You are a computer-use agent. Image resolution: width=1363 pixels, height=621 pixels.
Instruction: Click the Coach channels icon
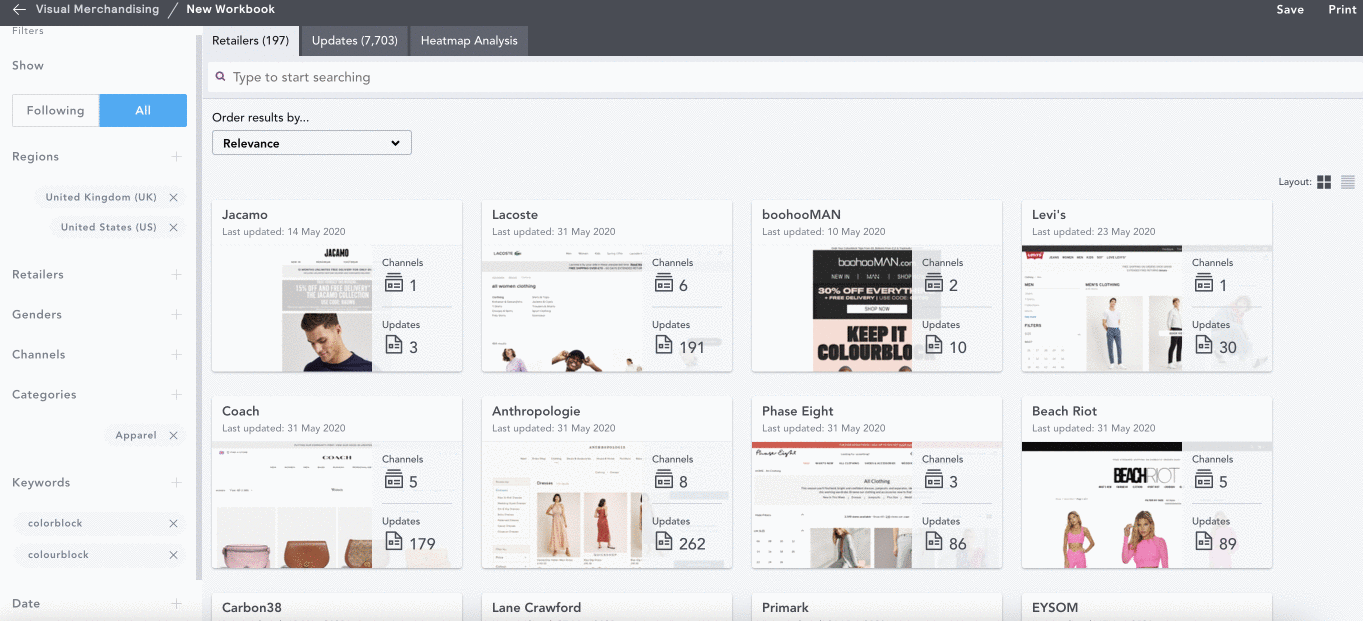(393, 481)
